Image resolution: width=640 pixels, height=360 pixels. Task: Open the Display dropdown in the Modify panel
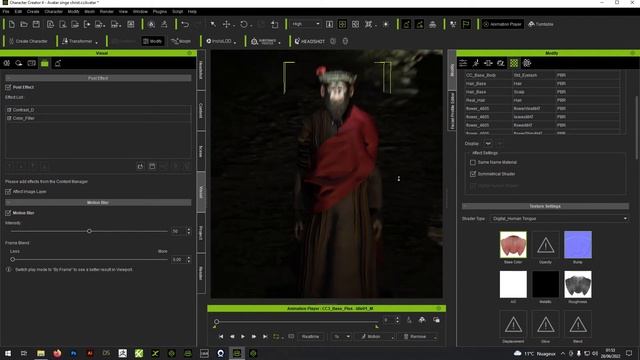click(x=488, y=144)
